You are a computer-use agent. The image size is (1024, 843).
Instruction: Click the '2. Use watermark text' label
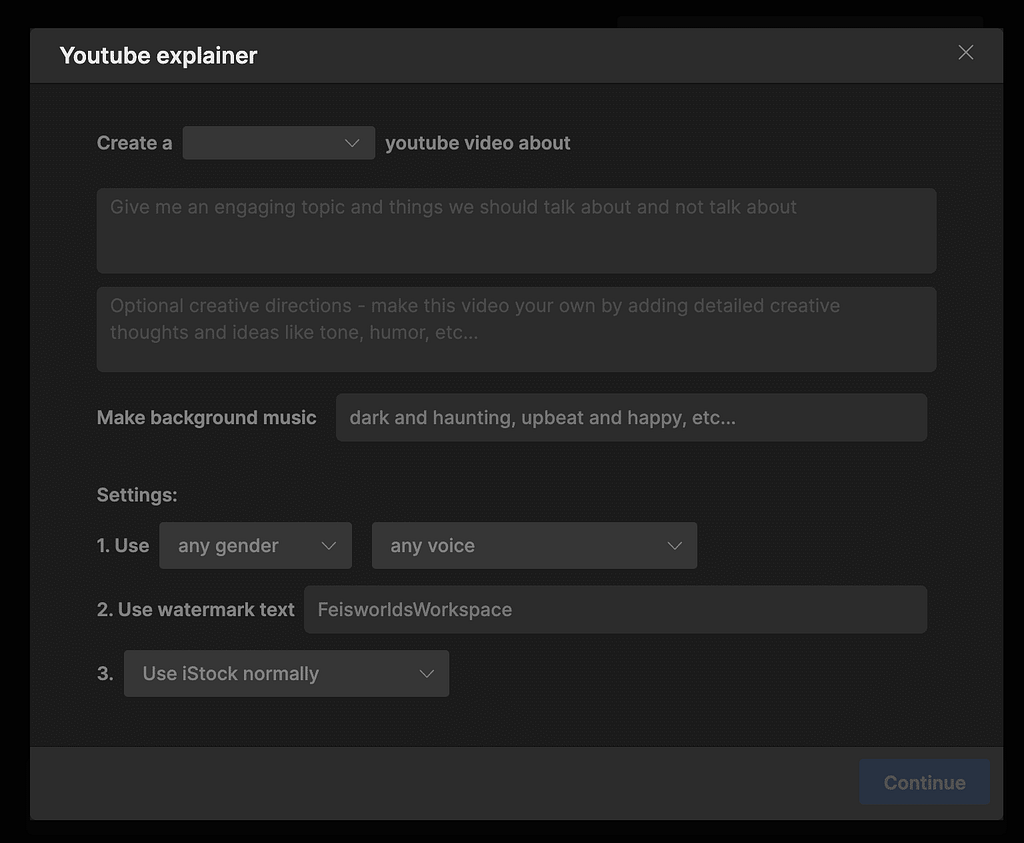pos(196,610)
